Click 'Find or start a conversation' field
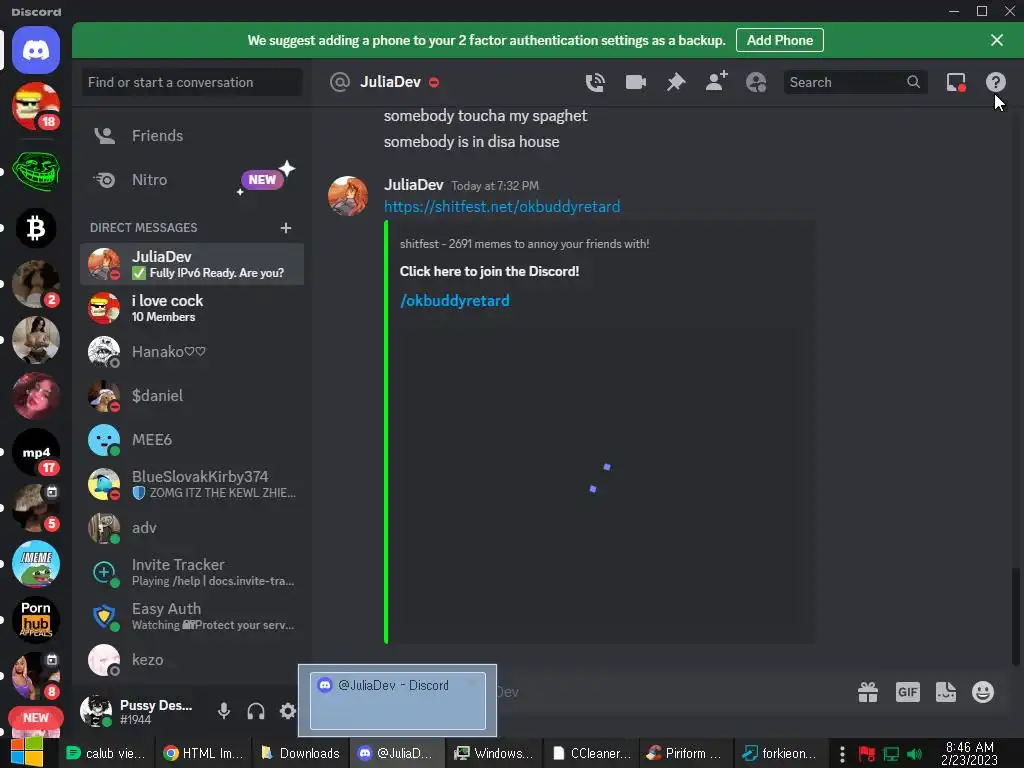Viewport: 1024px width, 768px height. point(192,82)
